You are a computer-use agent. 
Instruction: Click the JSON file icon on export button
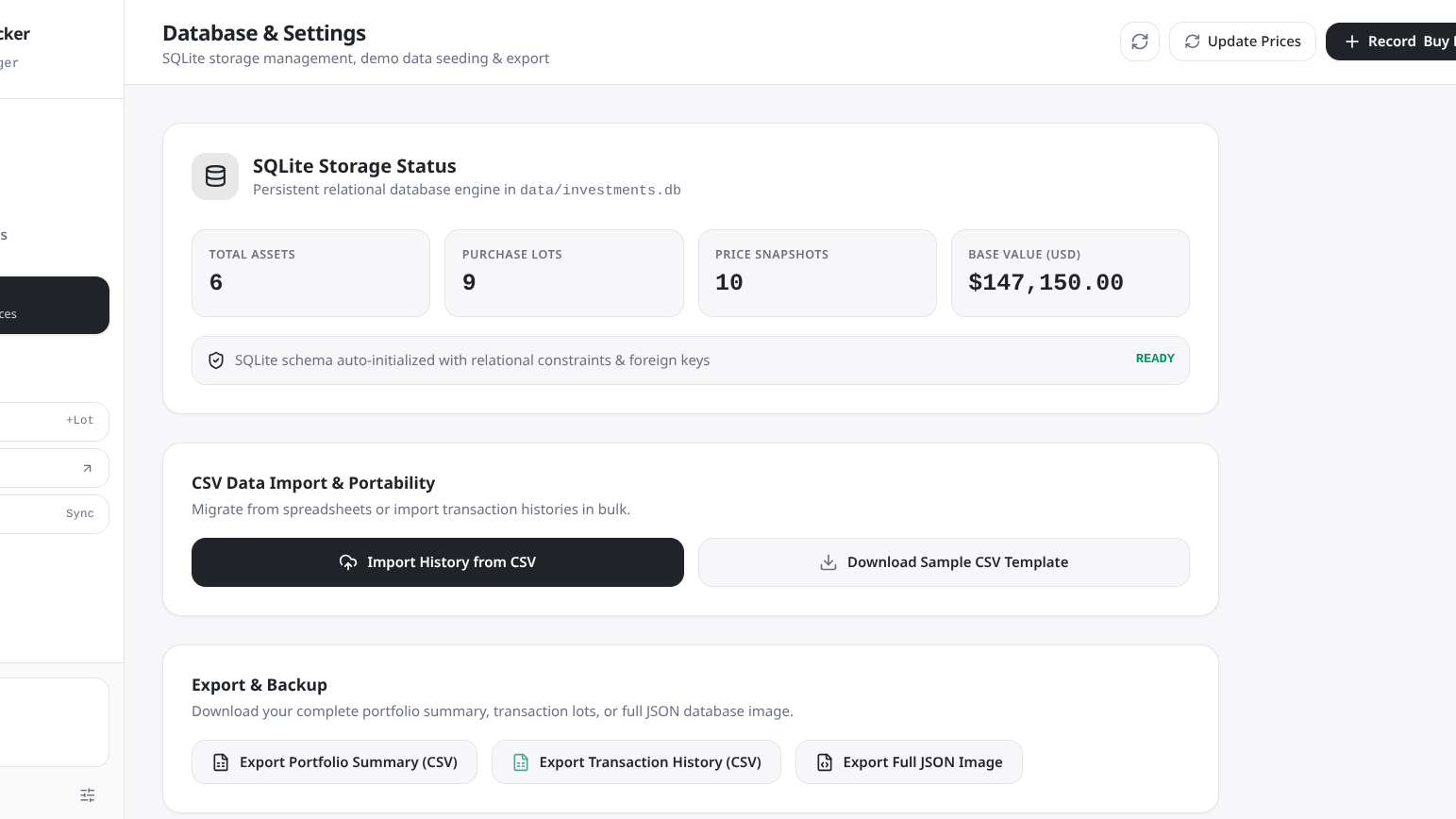825,762
